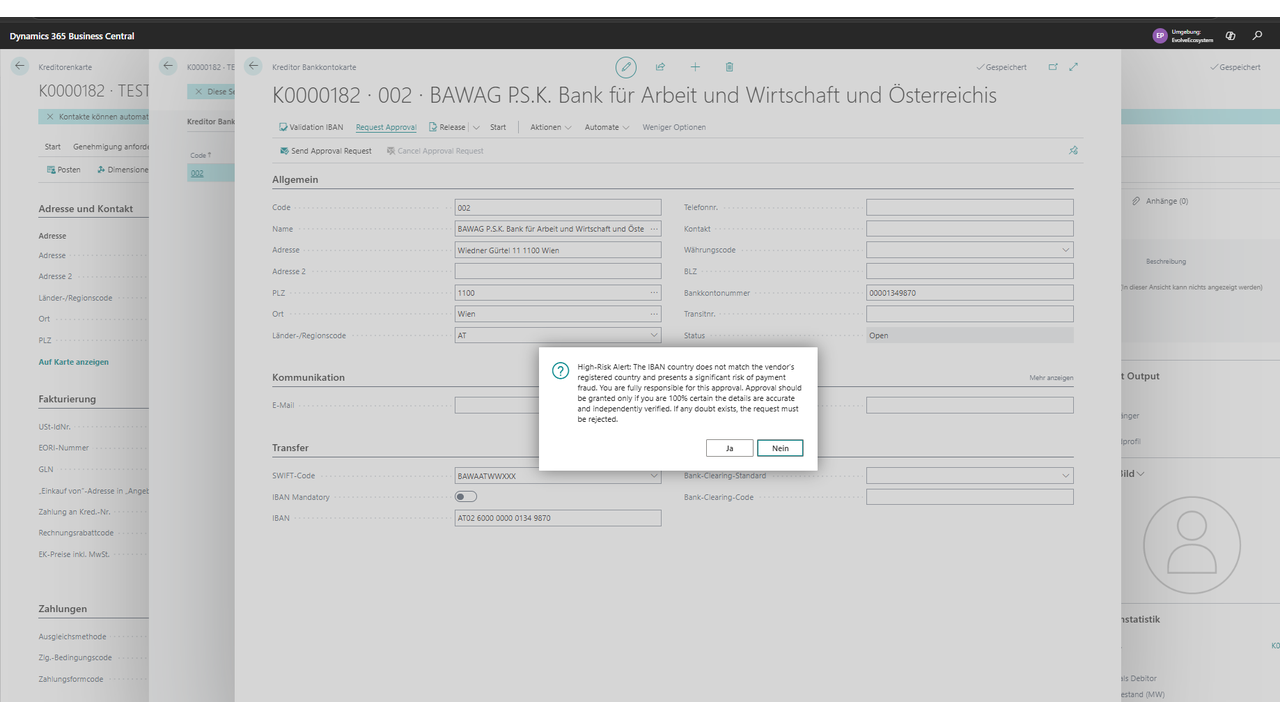Screen dimensions: 1280x720
Task: Click the IBAN input field
Action: pyautogui.click(x=558, y=518)
